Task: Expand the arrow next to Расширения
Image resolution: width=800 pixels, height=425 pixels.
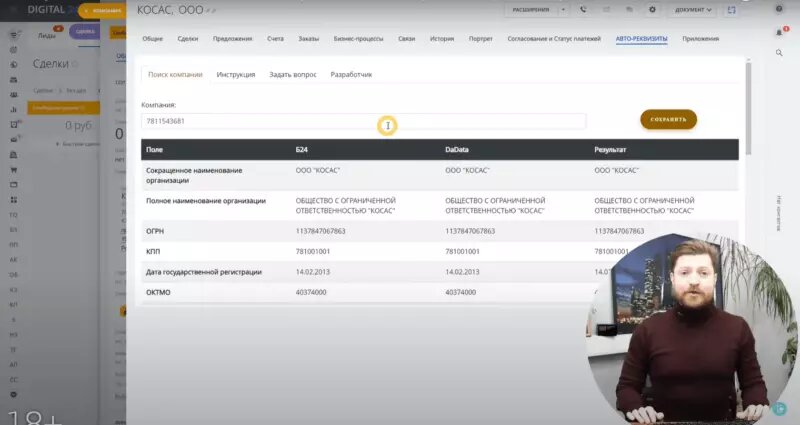Action: tap(563, 10)
